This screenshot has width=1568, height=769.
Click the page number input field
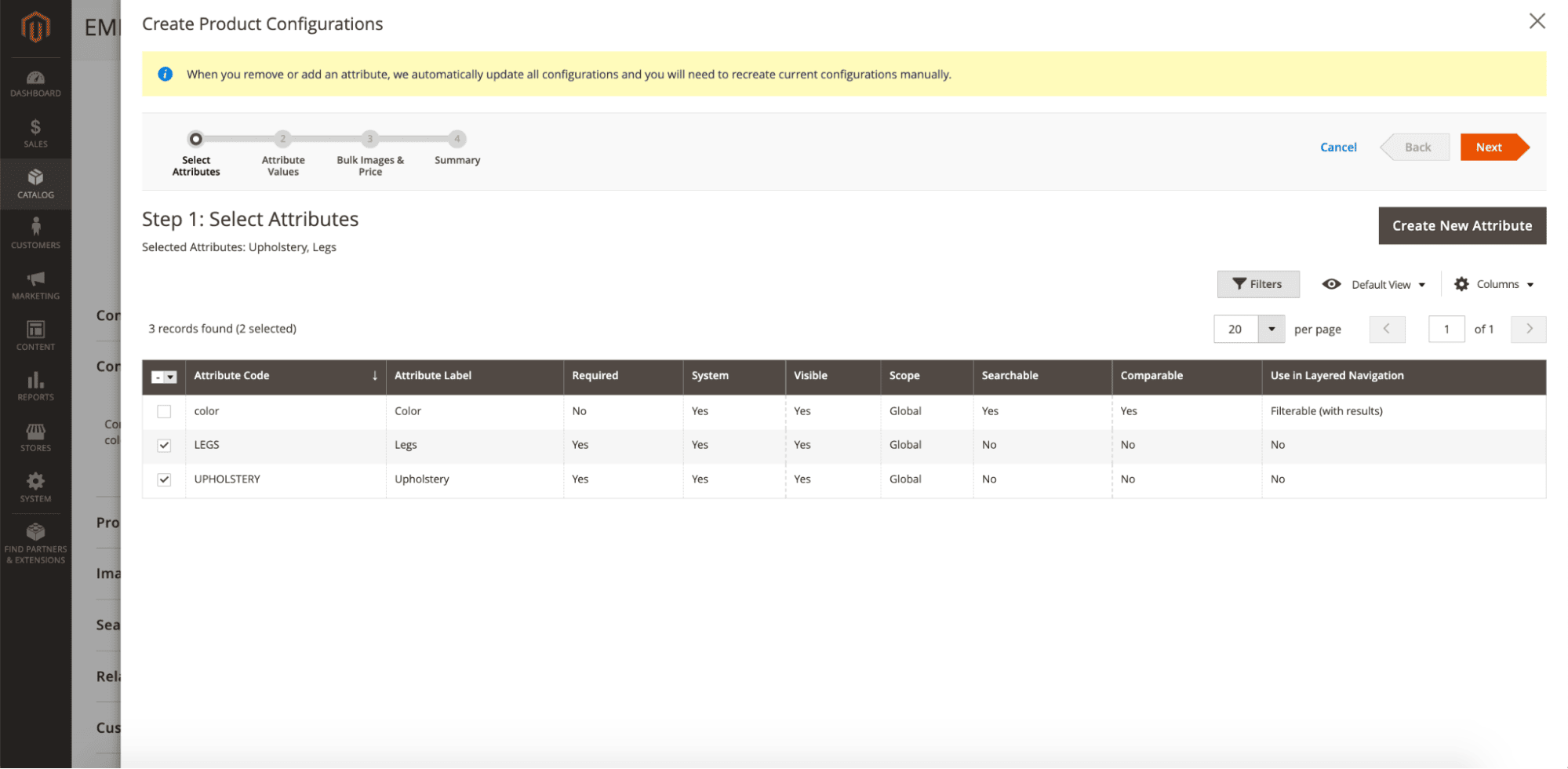tap(1446, 329)
